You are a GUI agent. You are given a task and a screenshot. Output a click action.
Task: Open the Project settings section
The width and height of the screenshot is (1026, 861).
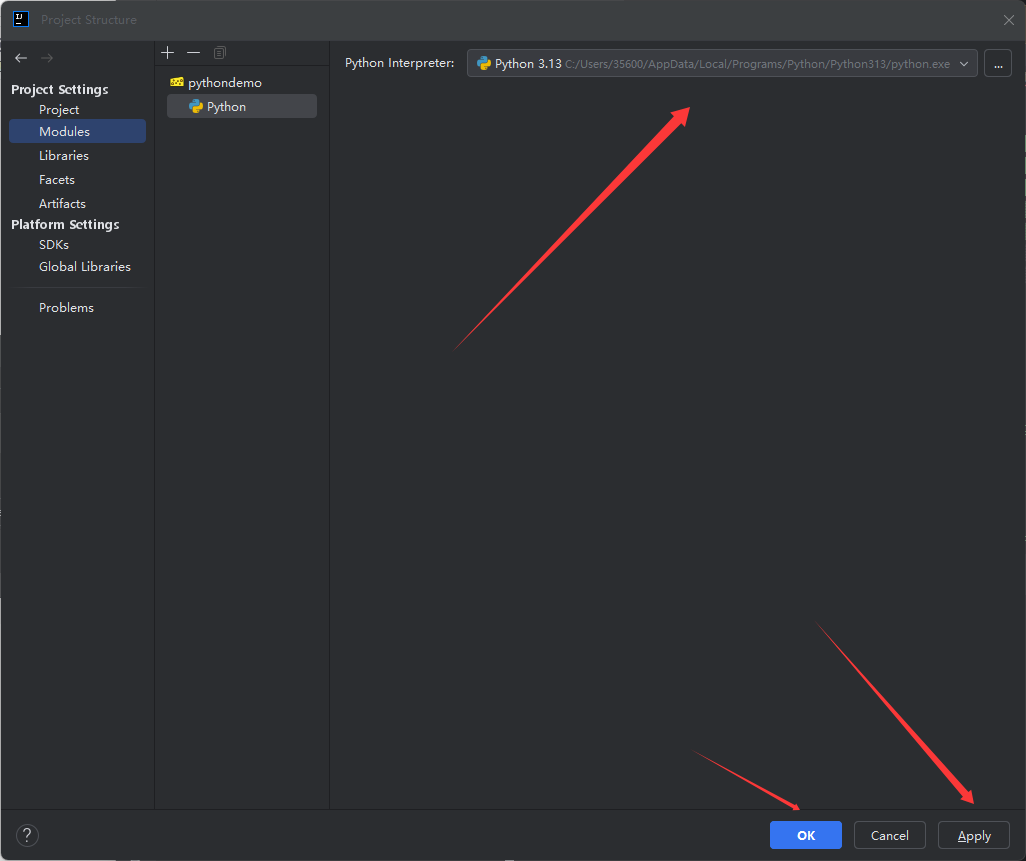click(59, 110)
